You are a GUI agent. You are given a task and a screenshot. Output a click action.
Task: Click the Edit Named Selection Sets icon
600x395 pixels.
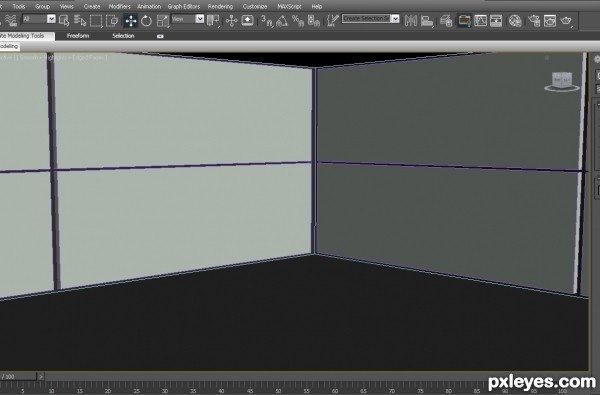point(333,20)
